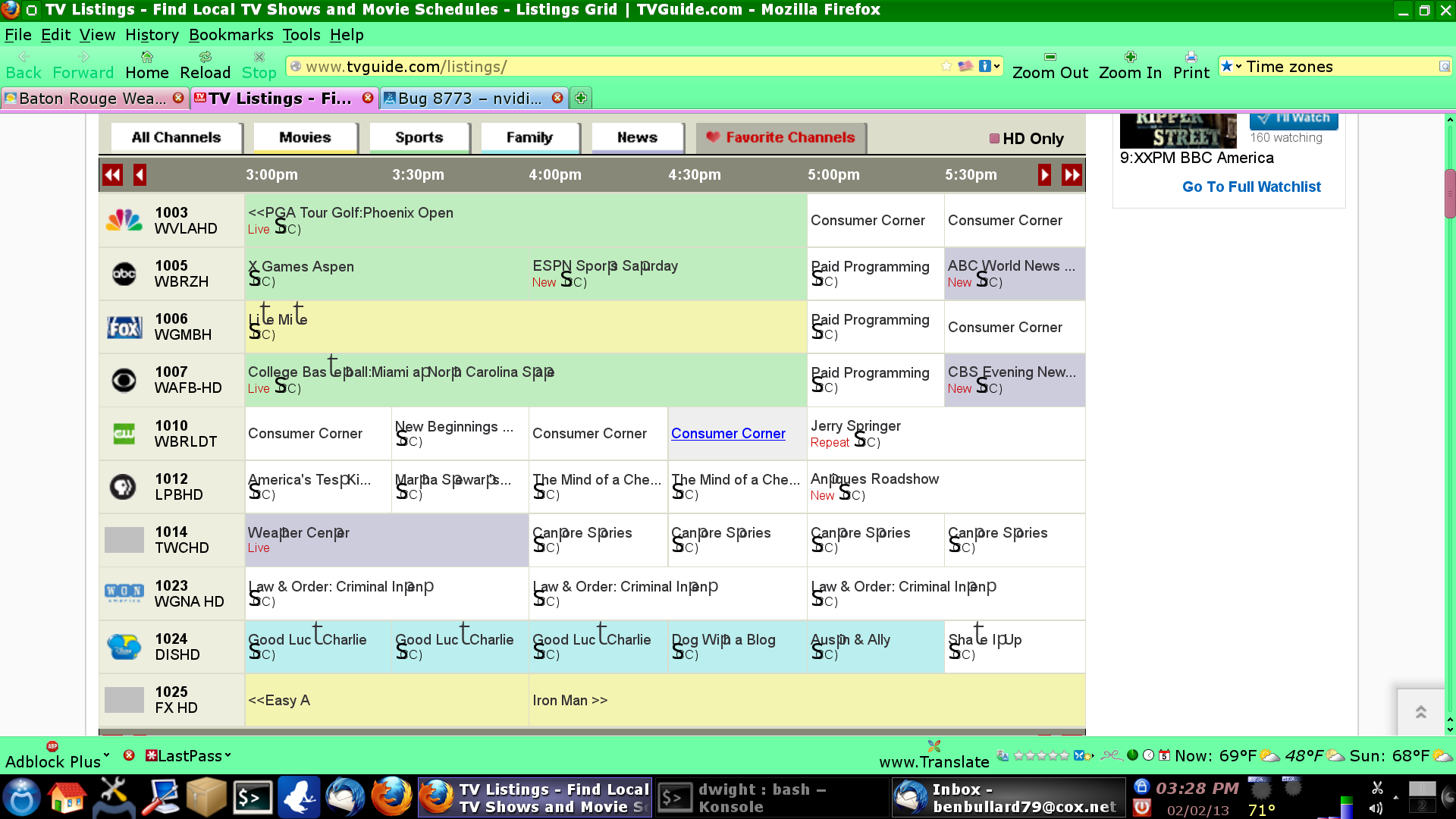The image size is (1456, 819).
Task: Click www.Translate in status bar
Action: click(934, 761)
